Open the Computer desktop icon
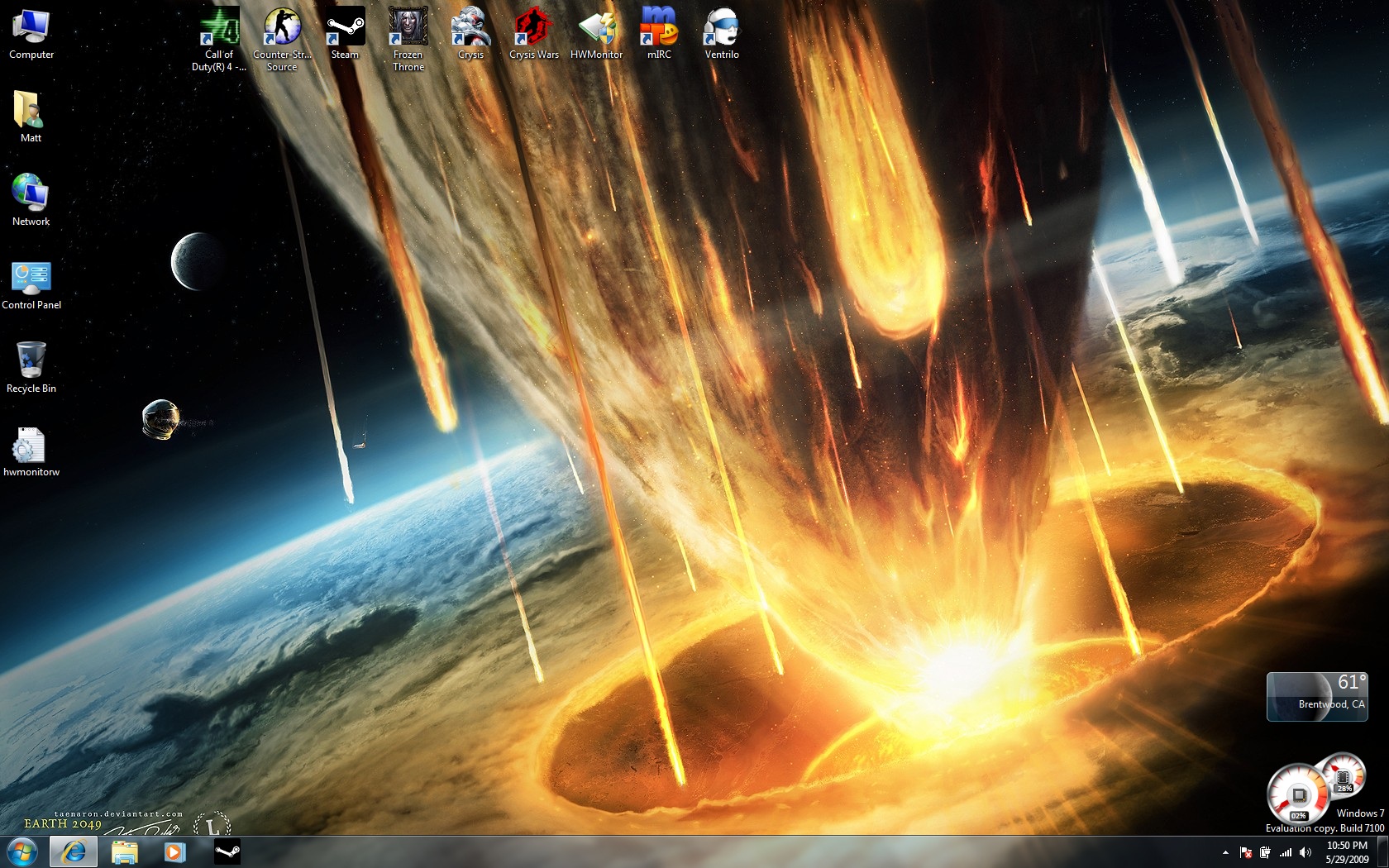This screenshot has height=868, width=1389. [x=31, y=35]
